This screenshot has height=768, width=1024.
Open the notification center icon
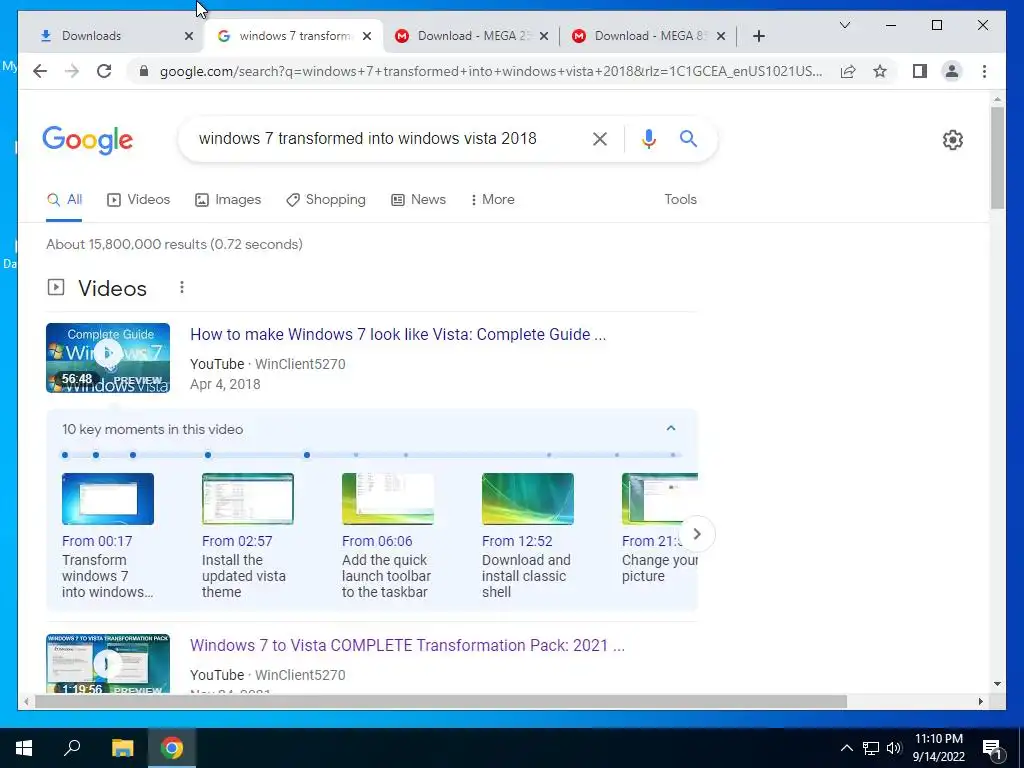coord(993,748)
